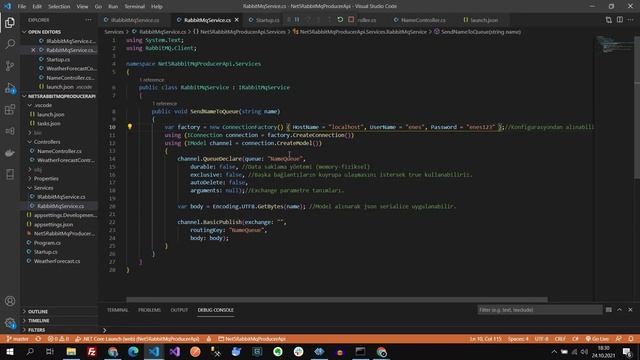Switch to the Problems panel tab
The width and height of the screenshot is (640, 360).
coord(149,310)
